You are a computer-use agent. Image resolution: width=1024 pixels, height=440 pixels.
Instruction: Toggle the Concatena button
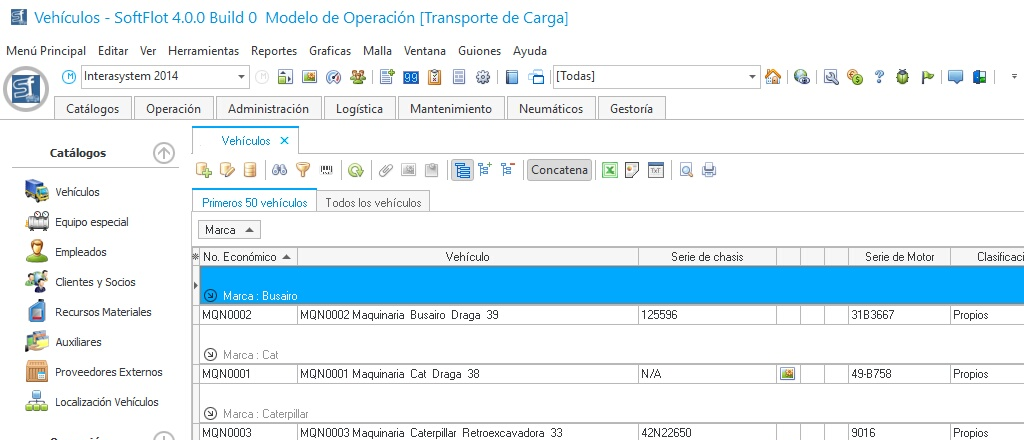tap(559, 170)
